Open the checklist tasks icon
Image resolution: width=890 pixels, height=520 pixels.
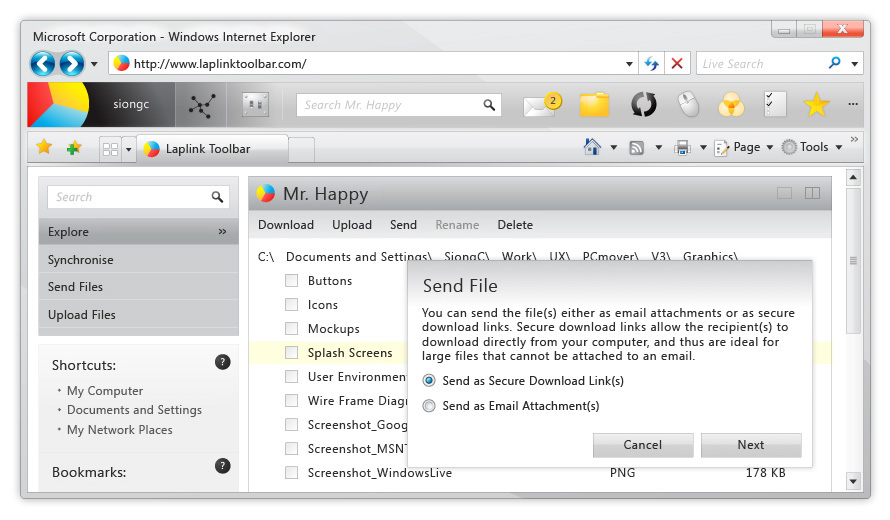[x=774, y=104]
